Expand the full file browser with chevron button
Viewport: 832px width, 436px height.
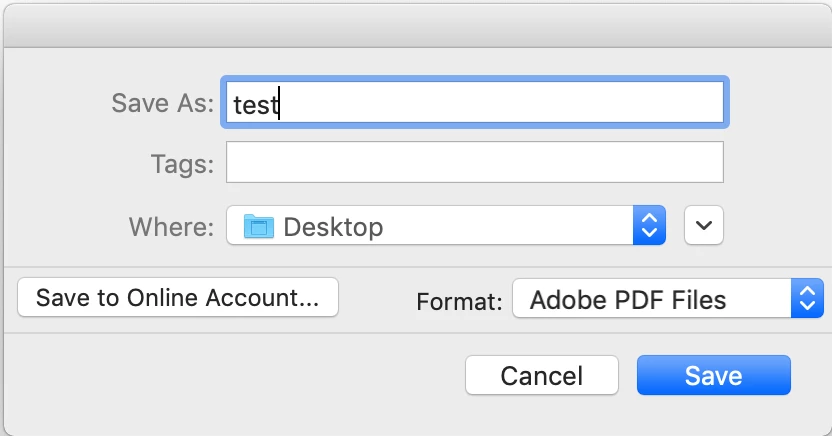click(703, 226)
